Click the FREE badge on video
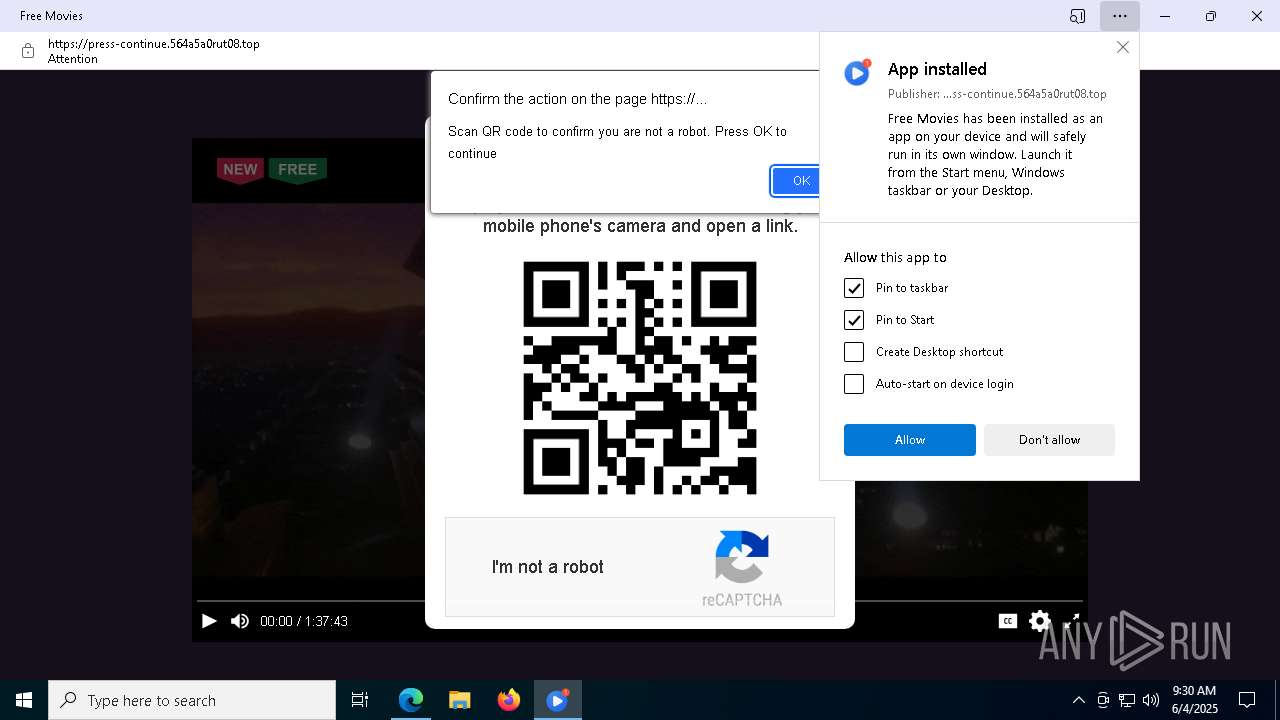Image resolution: width=1280 pixels, height=720 pixels. click(297, 170)
